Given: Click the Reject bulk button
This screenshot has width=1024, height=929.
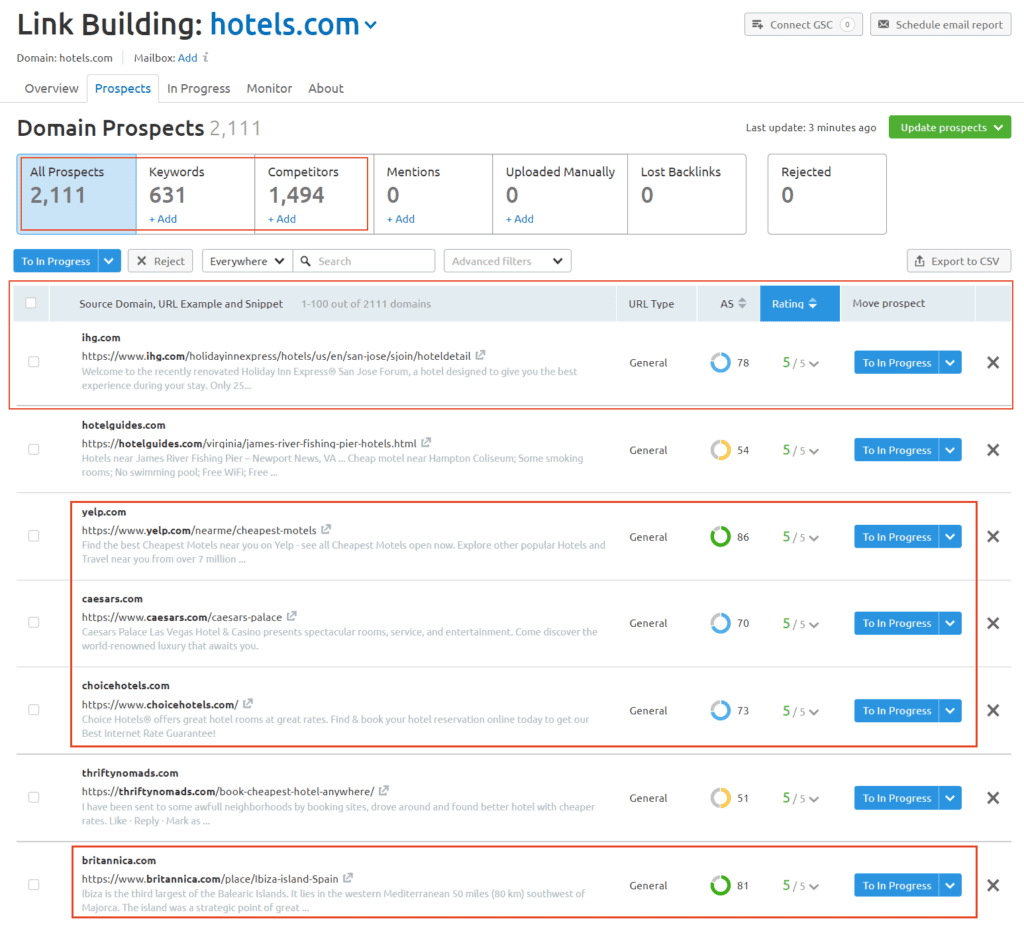Looking at the screenshot, I should tap(161, 261).
